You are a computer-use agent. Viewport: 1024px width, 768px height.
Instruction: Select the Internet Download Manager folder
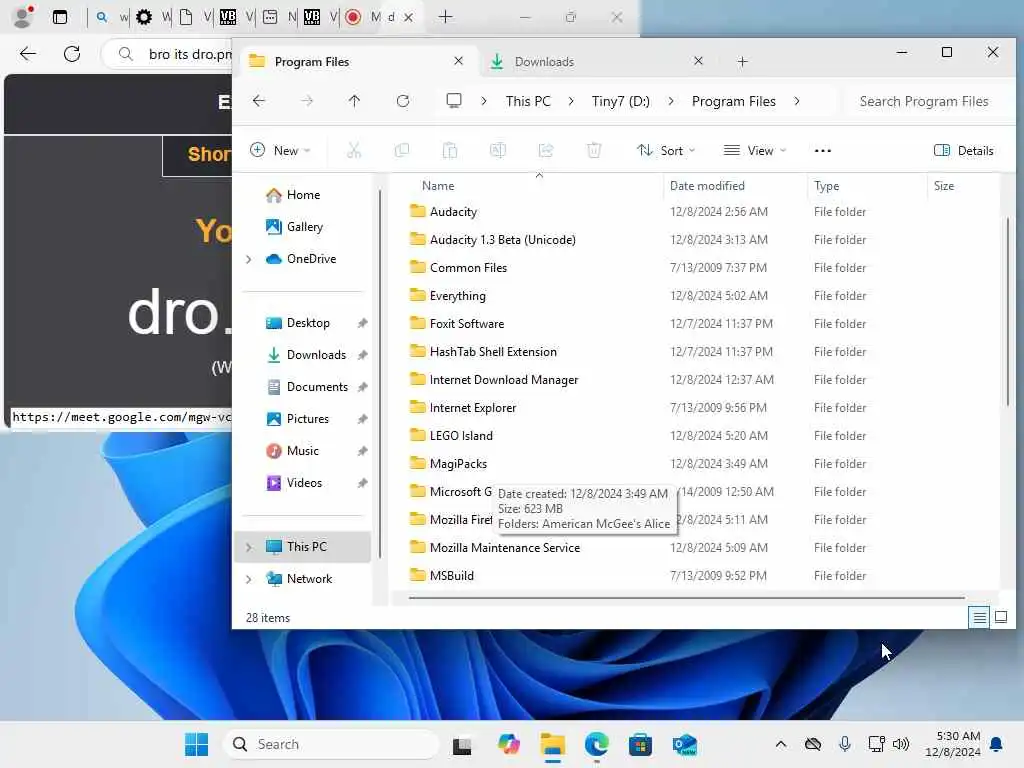(504, 379)
